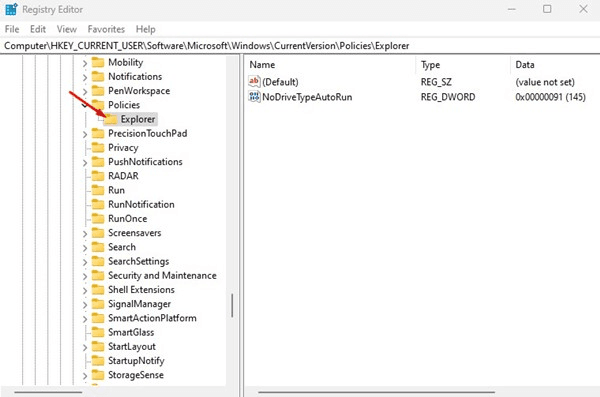
Task: Click the Policies folder icon
Action: [98, 105]
